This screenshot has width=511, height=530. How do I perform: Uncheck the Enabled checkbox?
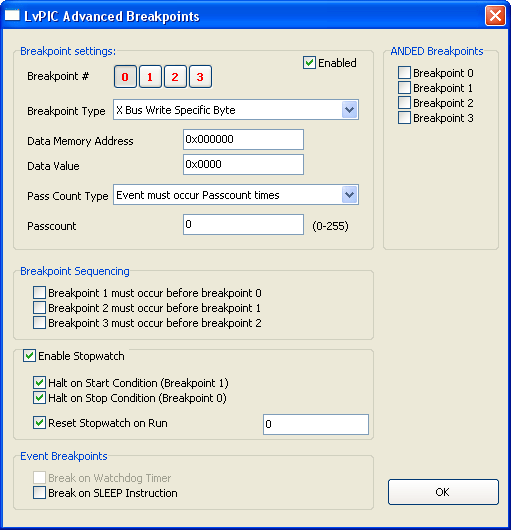[x=309, y=63]
